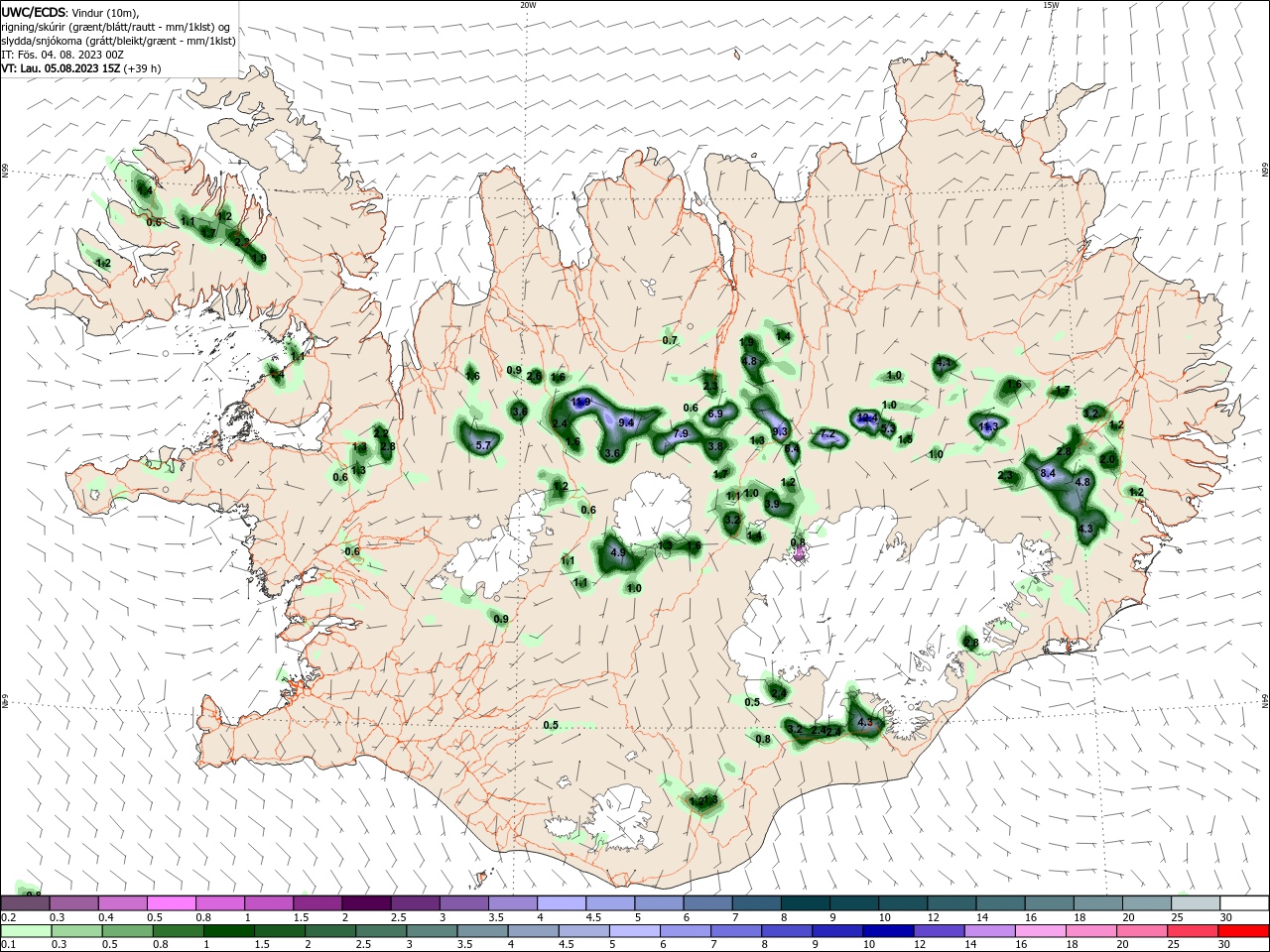Select the 7.2 precipitation label
Viewport: 1270px width, 952px height.
pyautogui.click(x=829, y=435)
